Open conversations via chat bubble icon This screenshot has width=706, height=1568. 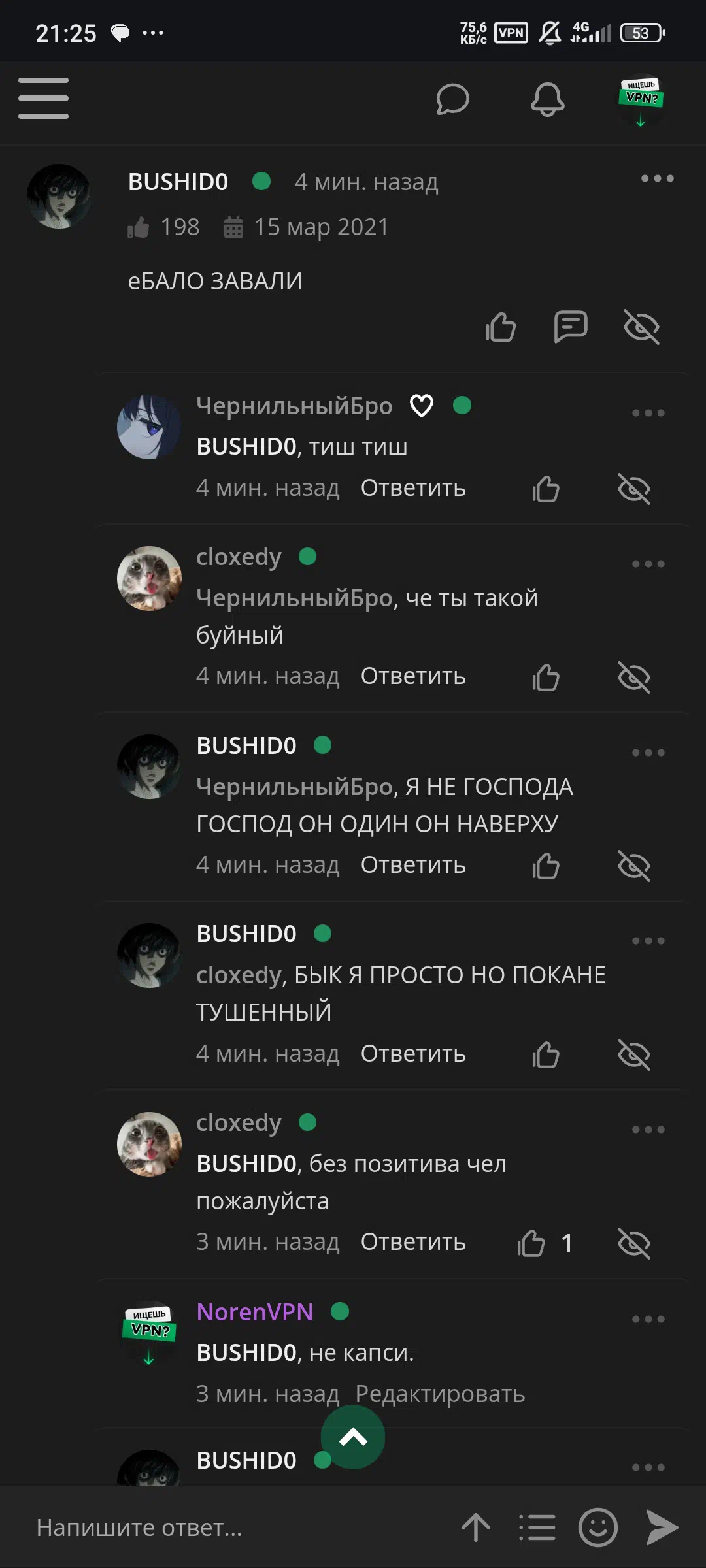(x=452, y=99)
